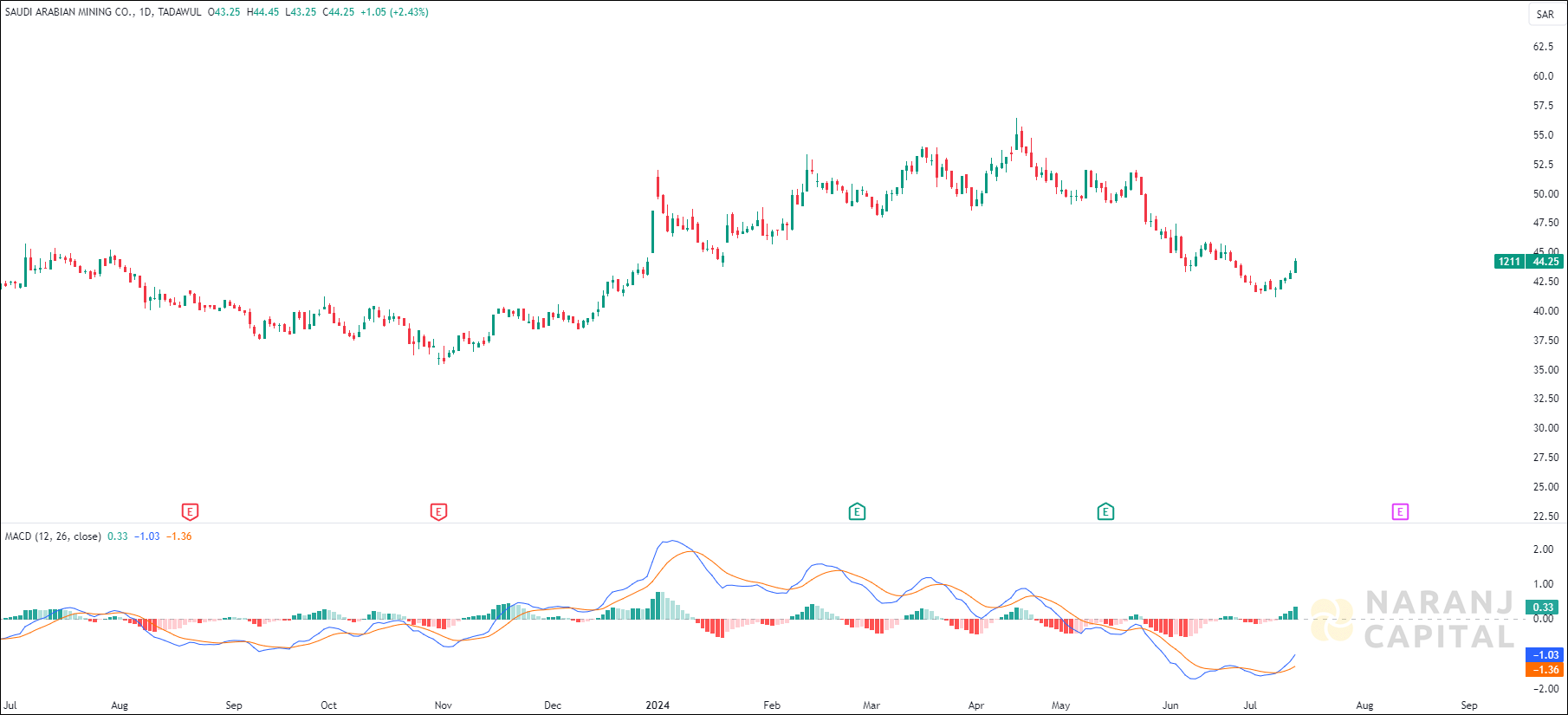Click the high value H44.45
Image resolution: width=1568 pixels, height=715 pixels.
pyautogui.click(x=262, y=12)
